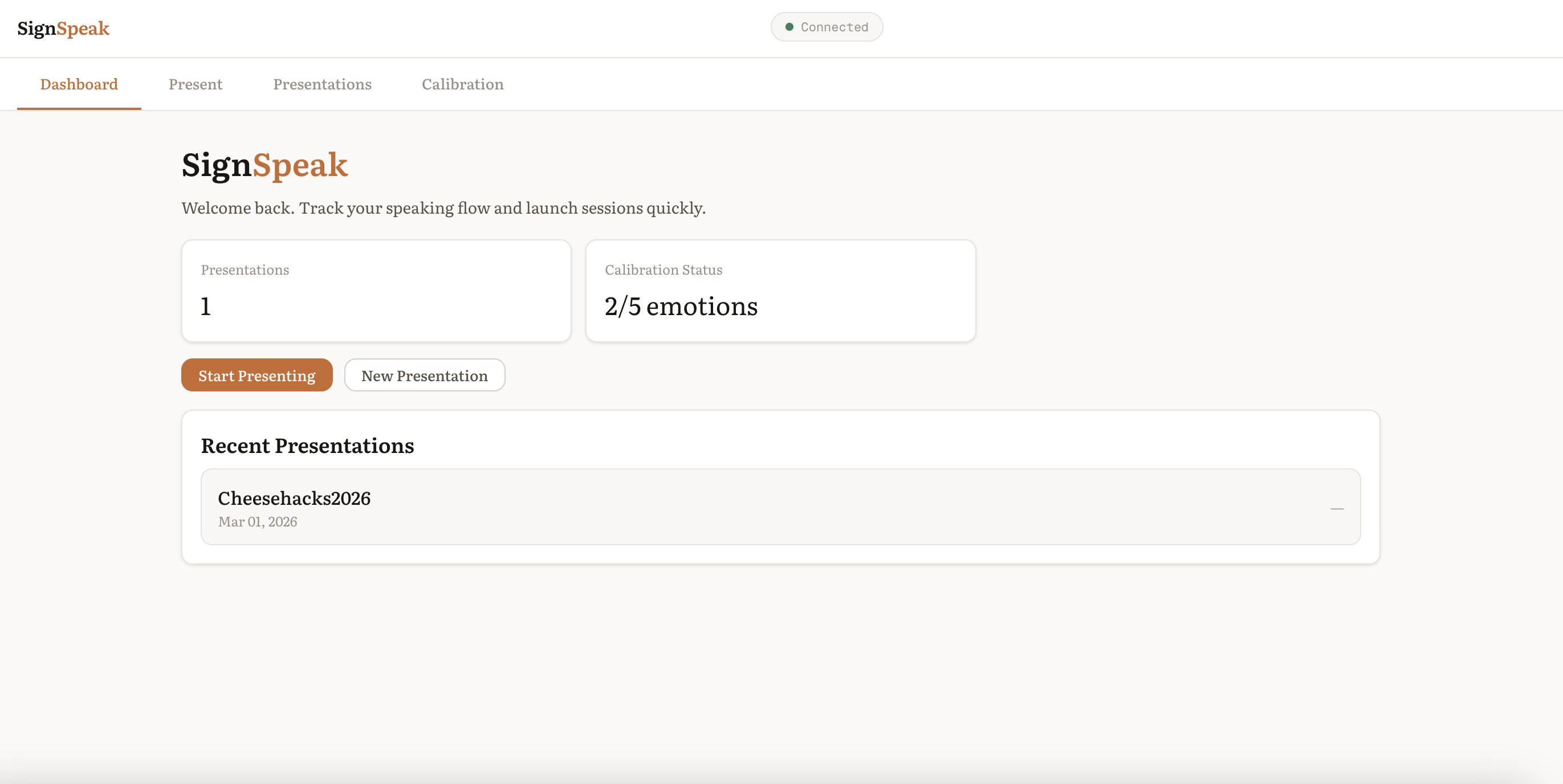Select the Calibration Status card
Screen dimensions: 1563x784
point(780,291)
